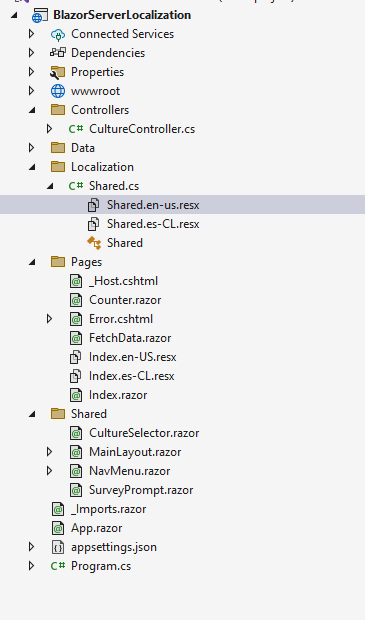Screen dimensions: 365x620
Task: Click the C# icon of Shared.cs
Action: pyautogui.click(x=76, y=186)
